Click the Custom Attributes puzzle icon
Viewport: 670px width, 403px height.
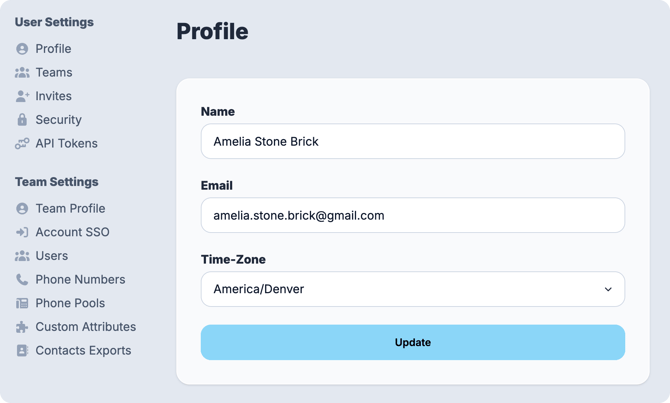22,327
